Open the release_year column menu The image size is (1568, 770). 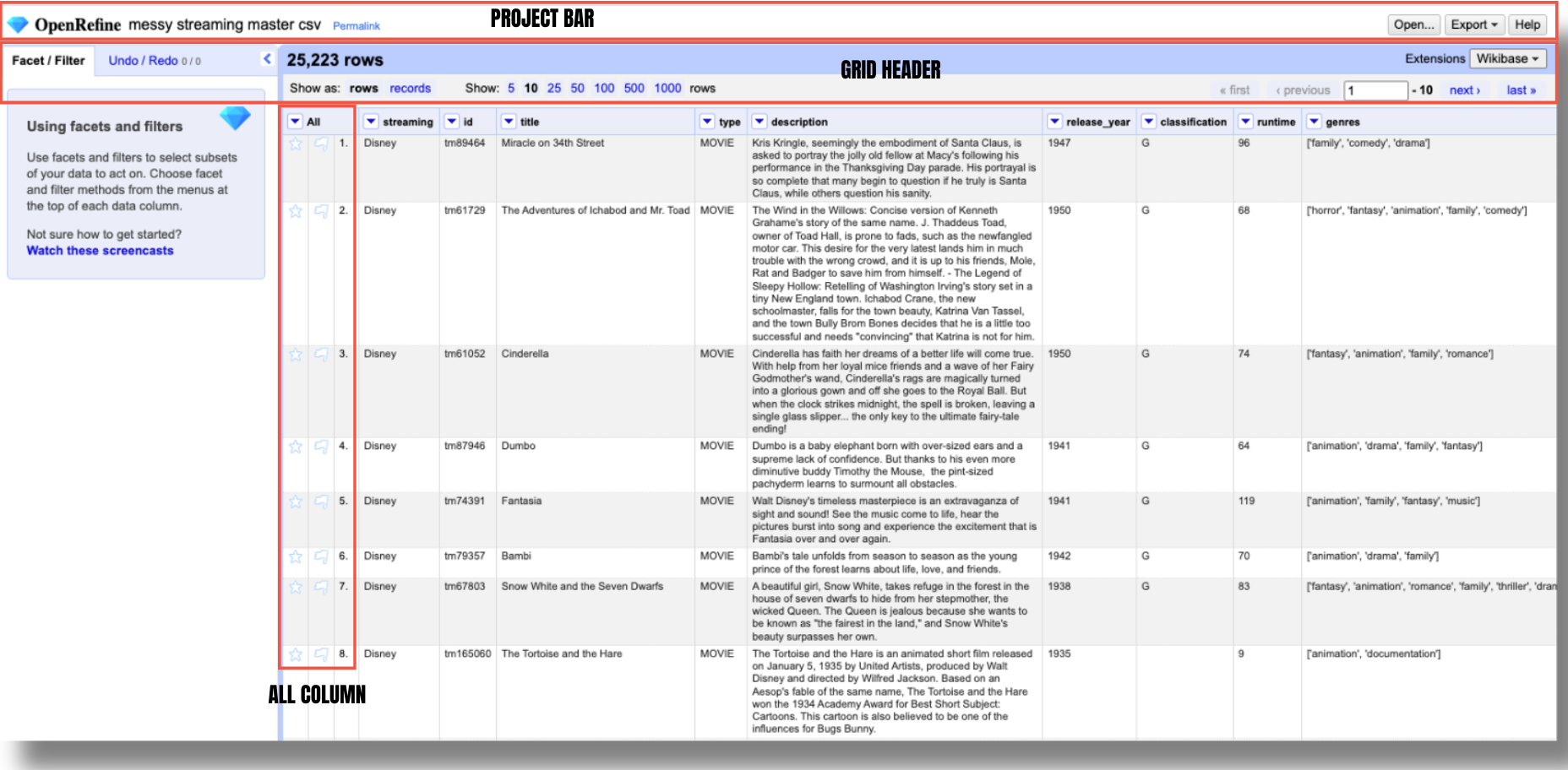pyautogui.click(x=1054, y=122)
